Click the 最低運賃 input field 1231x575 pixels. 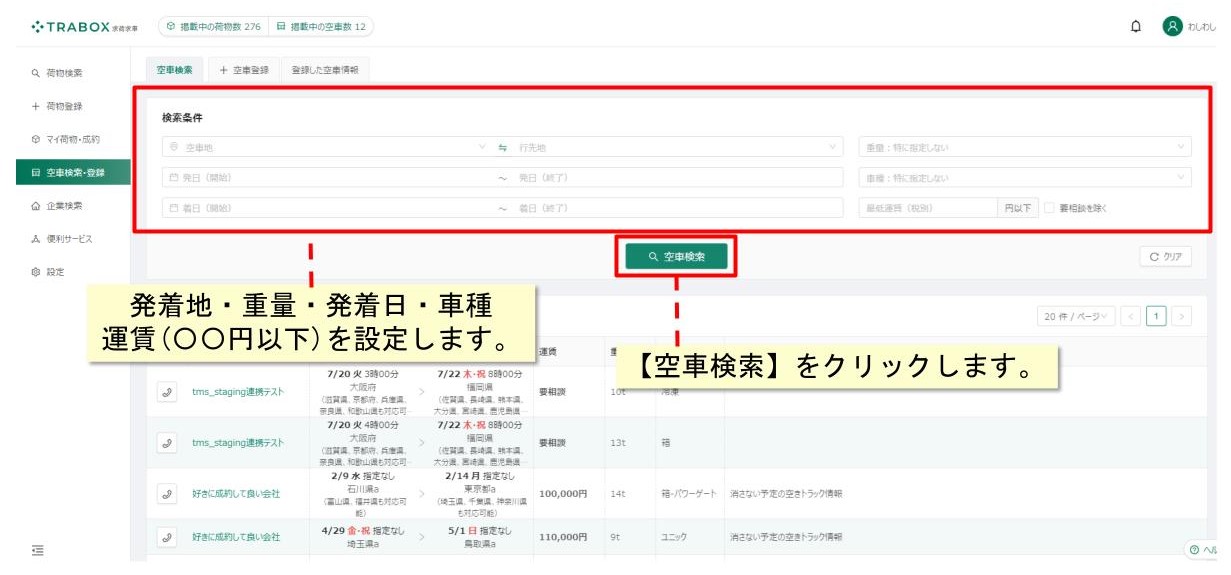tap(929, 208)
